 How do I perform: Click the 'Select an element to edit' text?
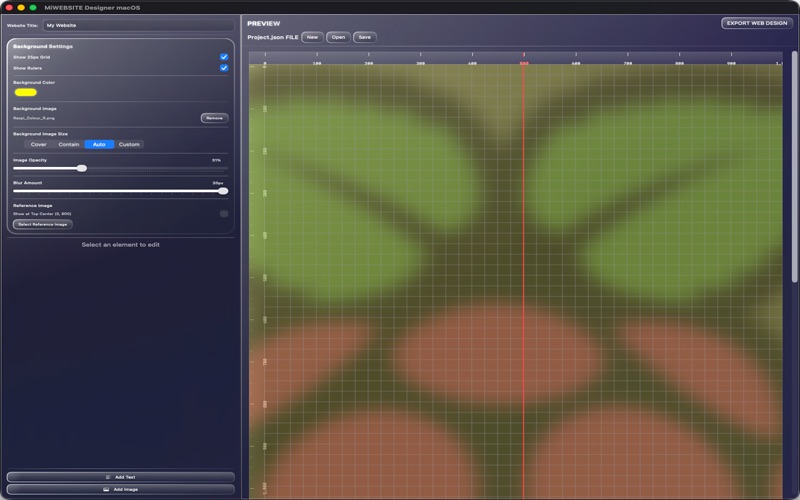click(120, 245)
